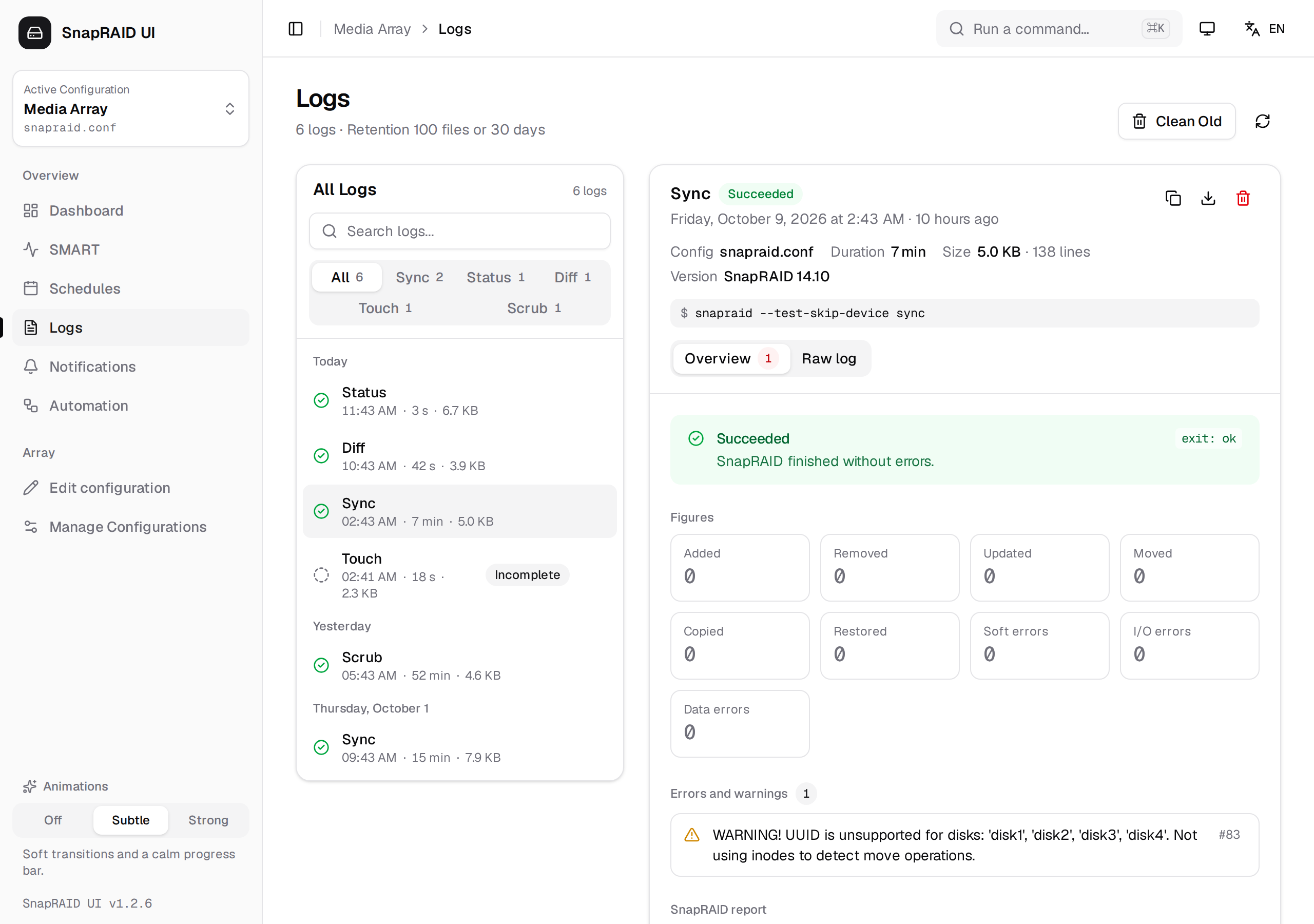Image resolution: width=1314 pixels, height=924 pixels.
Task: Toggle the sidebar panel icon
Action: 295,29
